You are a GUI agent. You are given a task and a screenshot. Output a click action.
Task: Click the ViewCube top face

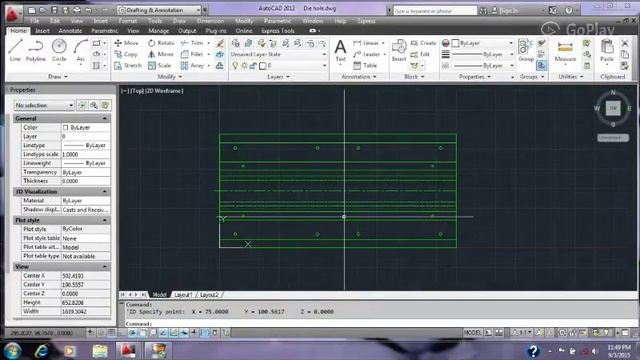coord(613,108)
